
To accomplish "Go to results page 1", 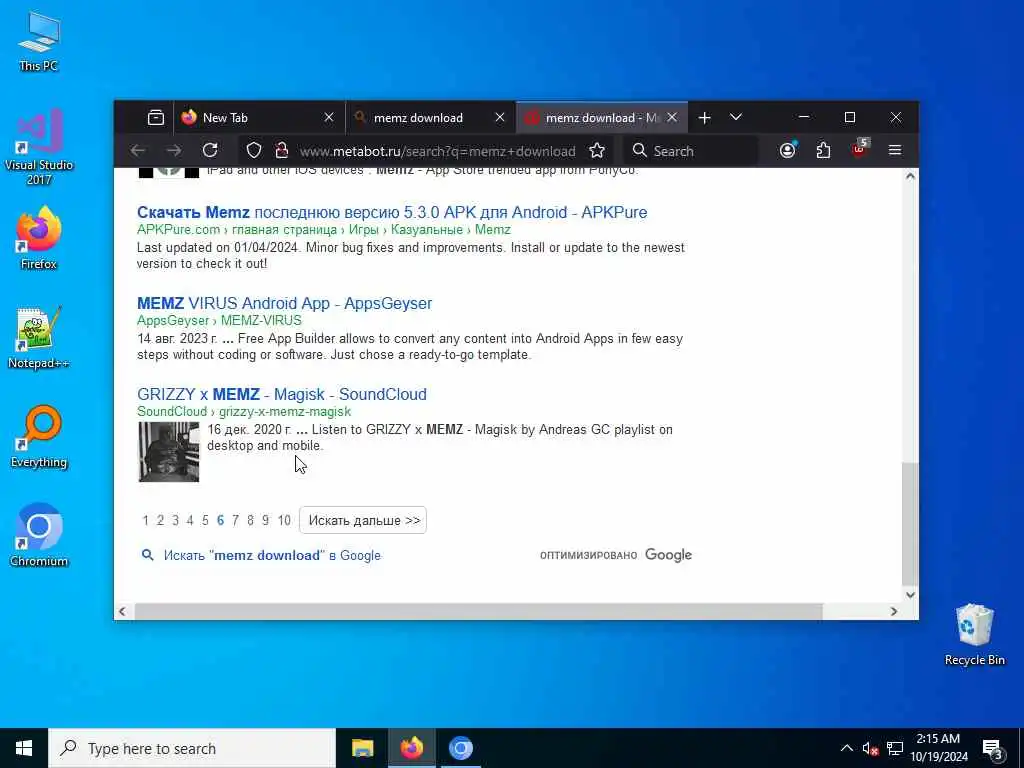I will pos(145,520).
